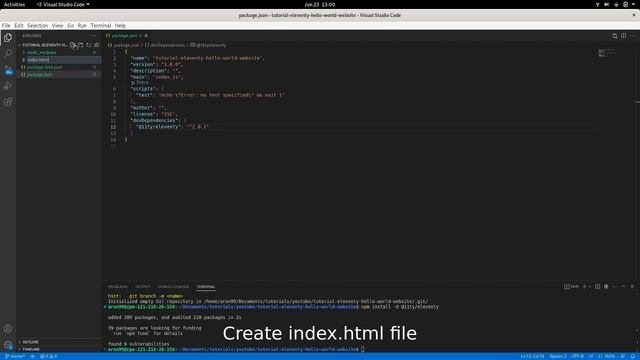Switch to the Debug Console tab
Viewport: 640px width, 360px height.
pos(173,287)
